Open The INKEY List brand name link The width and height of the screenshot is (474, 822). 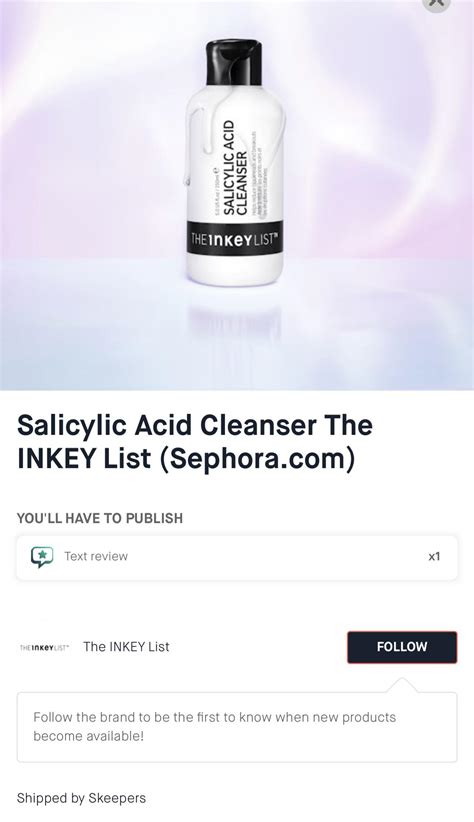[126, 646]
